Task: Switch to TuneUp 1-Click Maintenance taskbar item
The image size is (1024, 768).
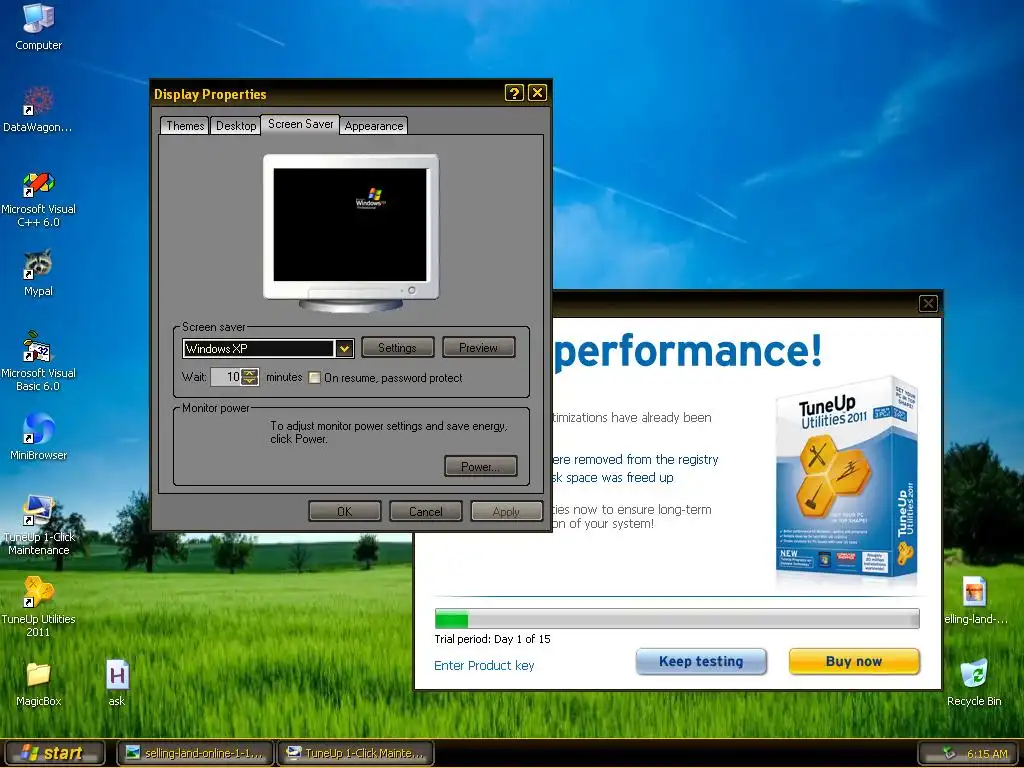Action: 355,753
